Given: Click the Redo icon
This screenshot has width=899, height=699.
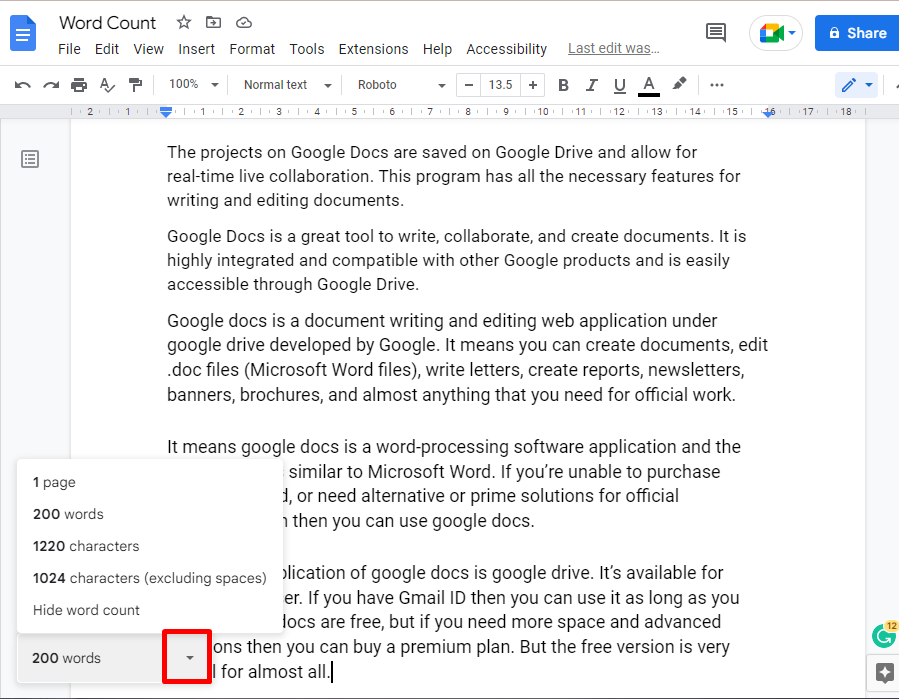Looking at the screenshot, I should (51, 85).
